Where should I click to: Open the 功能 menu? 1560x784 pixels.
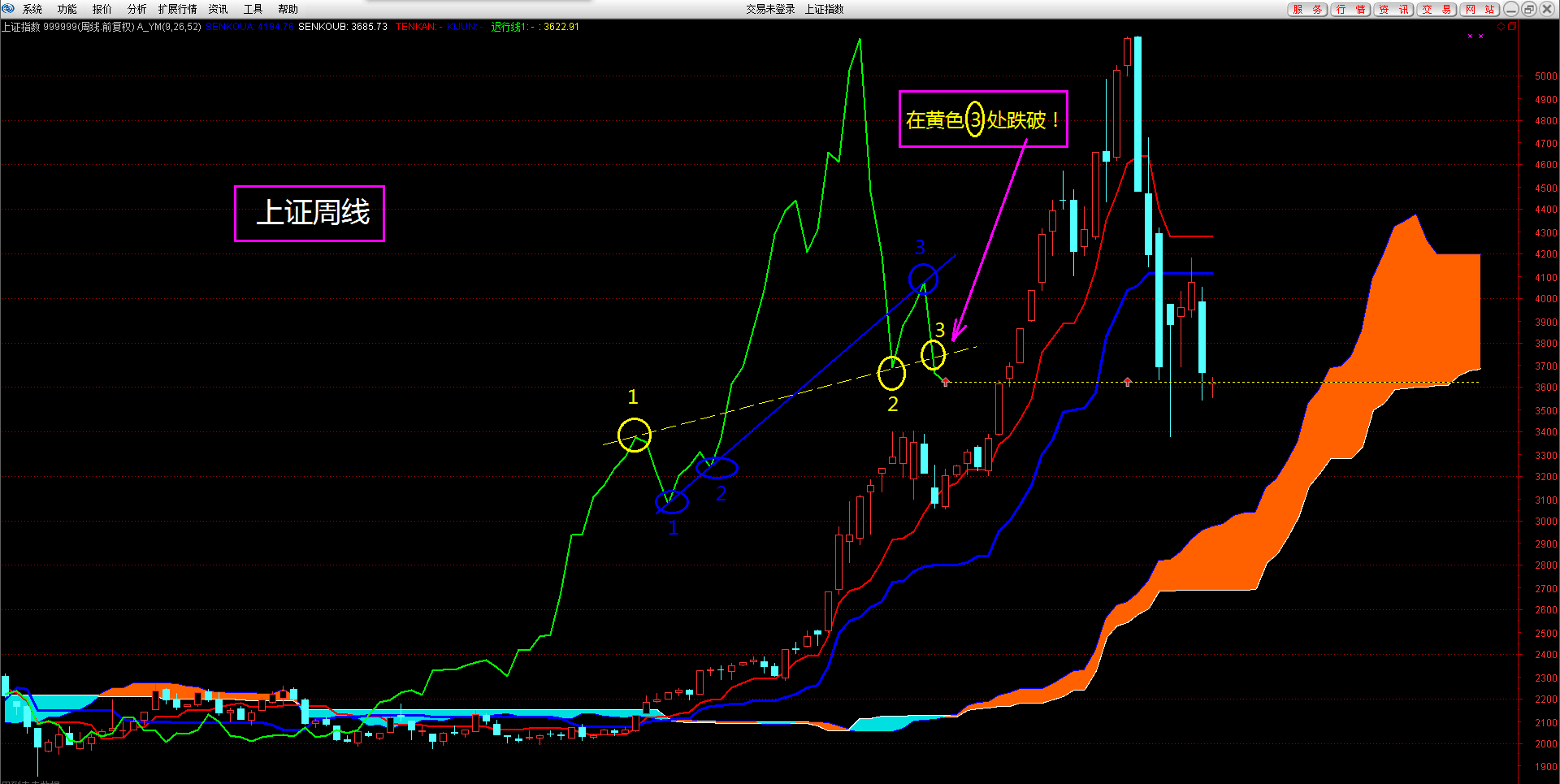click(67, 9)
